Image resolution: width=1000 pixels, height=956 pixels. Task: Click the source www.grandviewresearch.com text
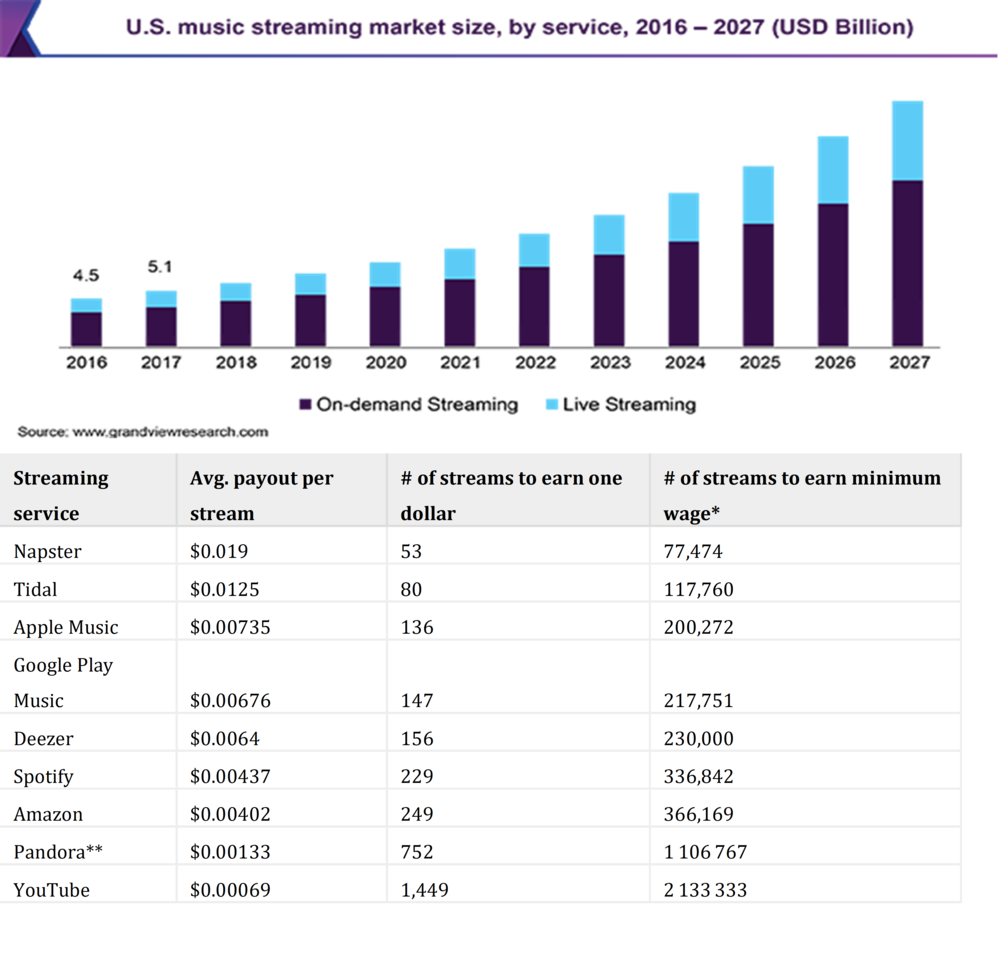[143, 432]
